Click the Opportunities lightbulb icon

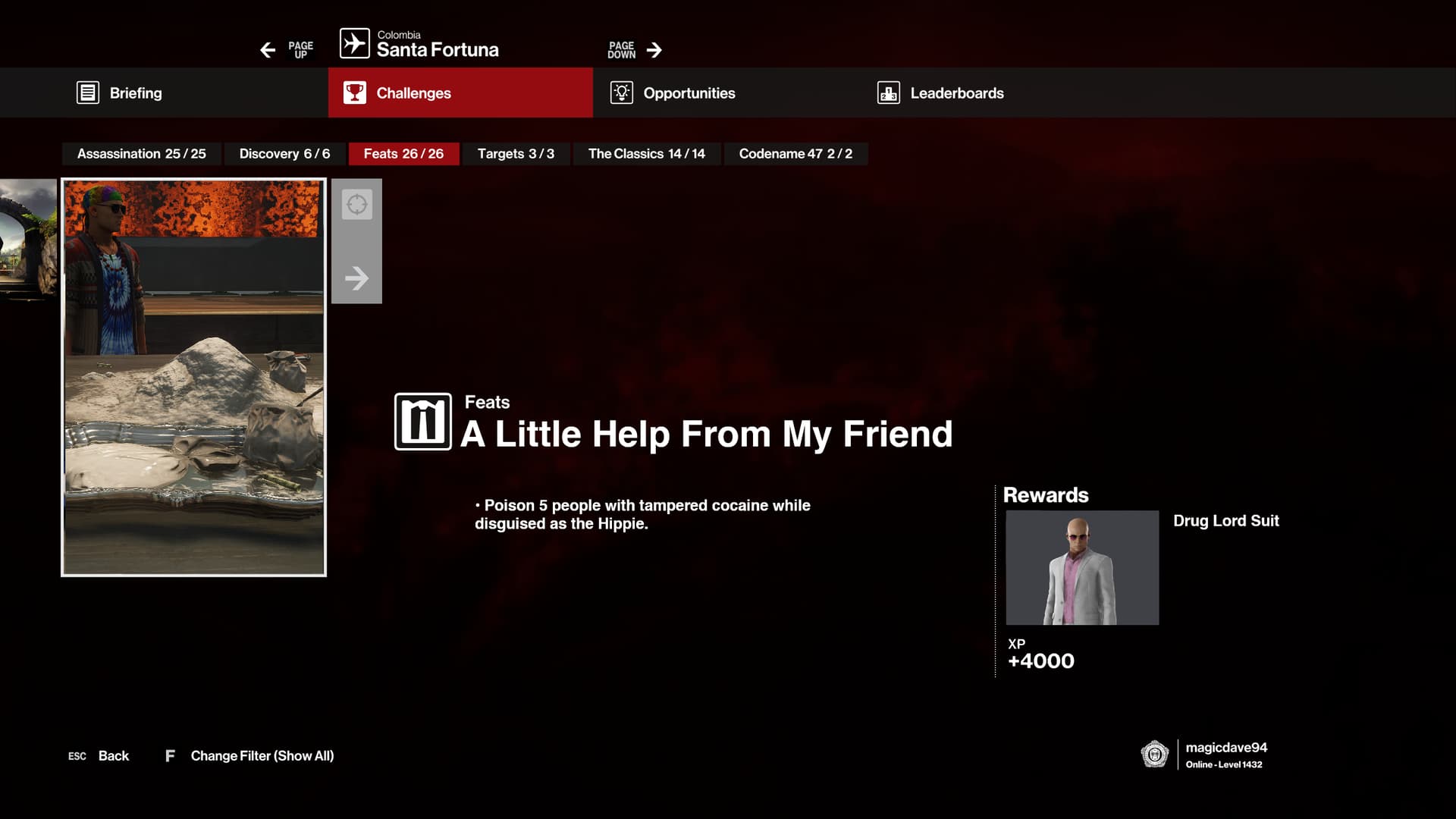coord(621,93)
